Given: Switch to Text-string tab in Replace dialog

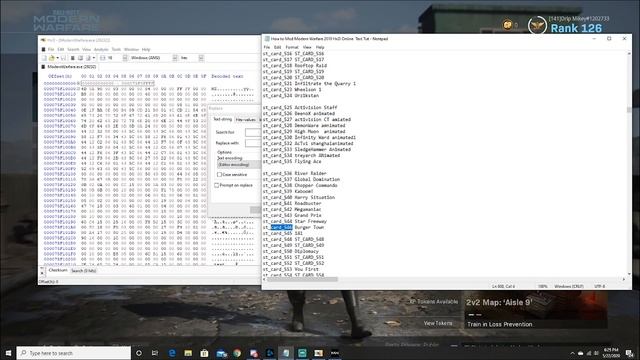Looking at the screenshot, I should tap(222, 119).
